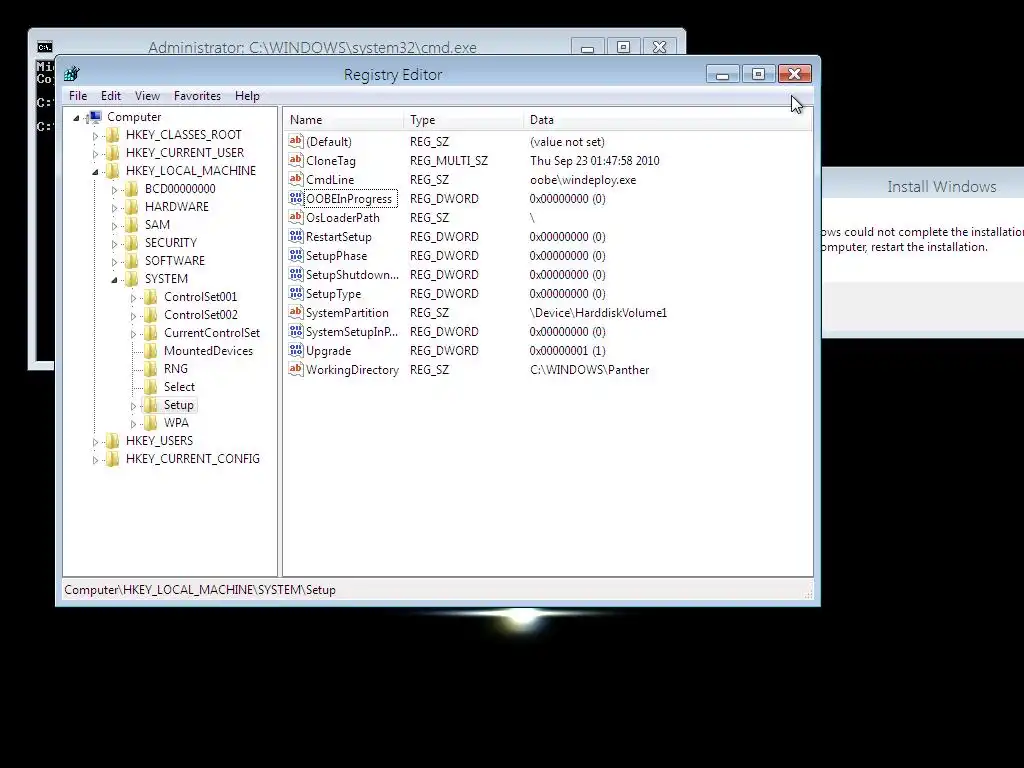Expand the CurrentControlSet key
This screenshot has height=768, width=1024.
(x=133, y=334)
